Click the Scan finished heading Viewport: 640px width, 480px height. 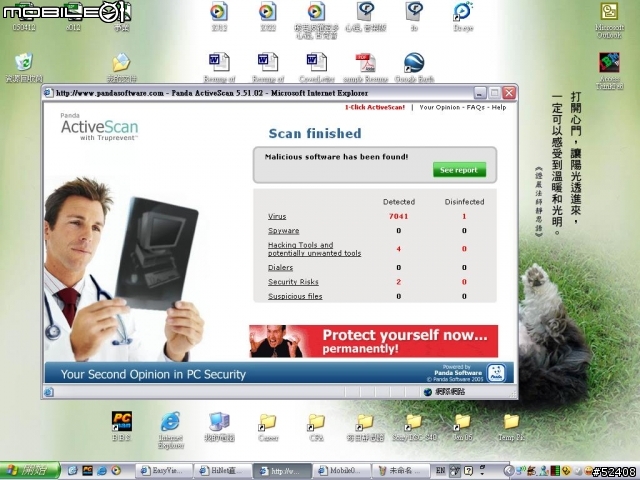pos(315,133)
